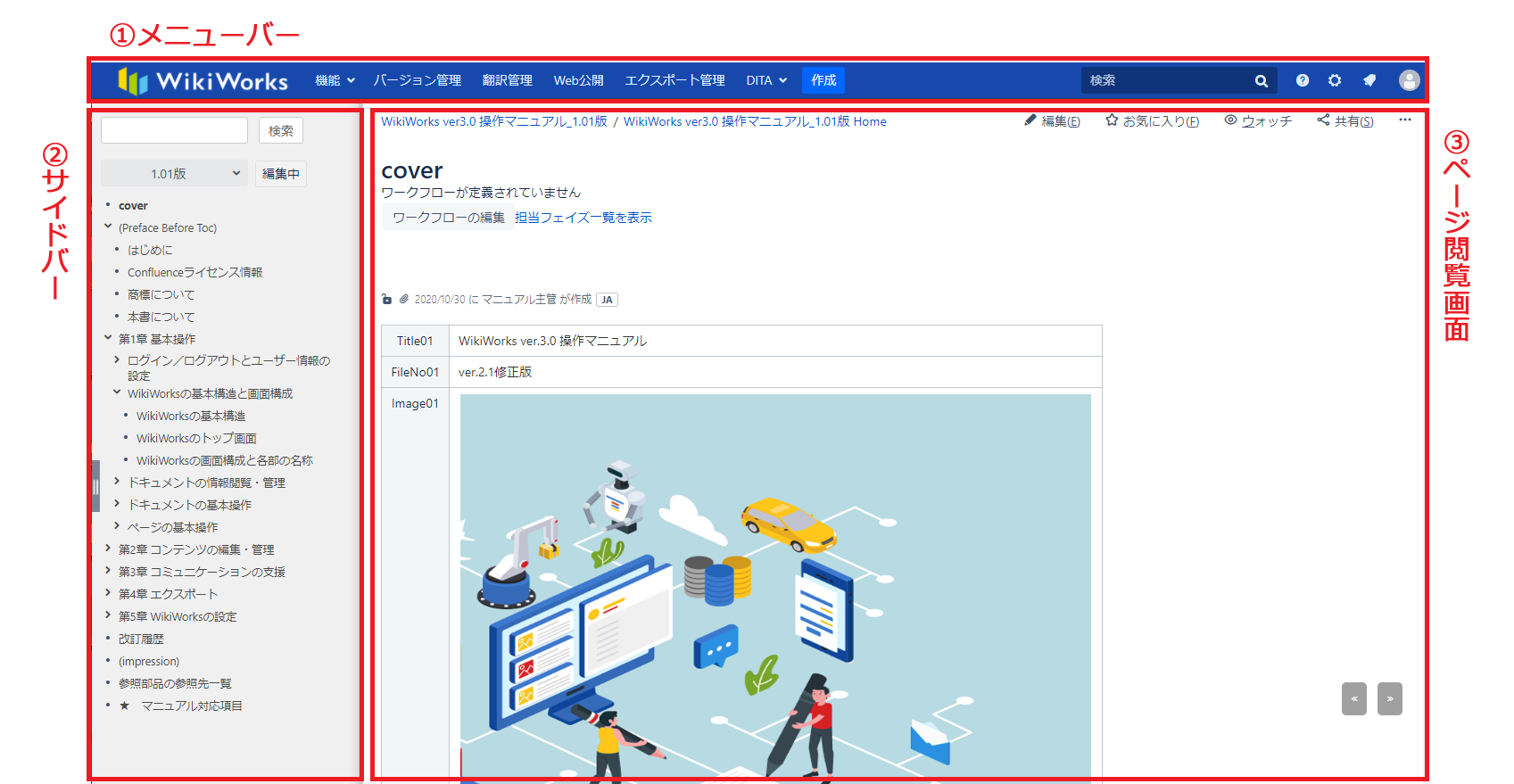Open the settings gear icon

pos(1335,80)
